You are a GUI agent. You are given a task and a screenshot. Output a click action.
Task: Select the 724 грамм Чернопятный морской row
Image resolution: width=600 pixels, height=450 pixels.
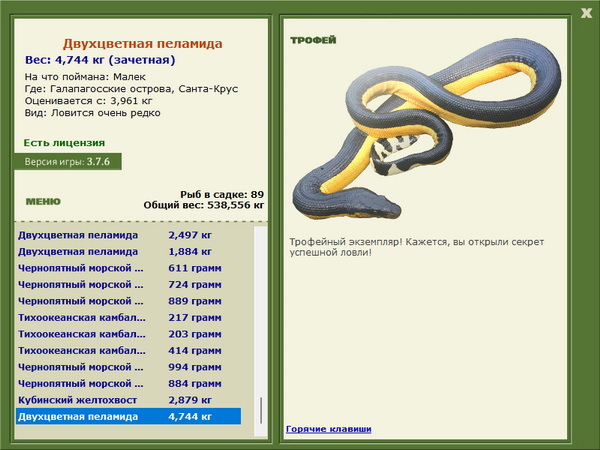point(129,285)
